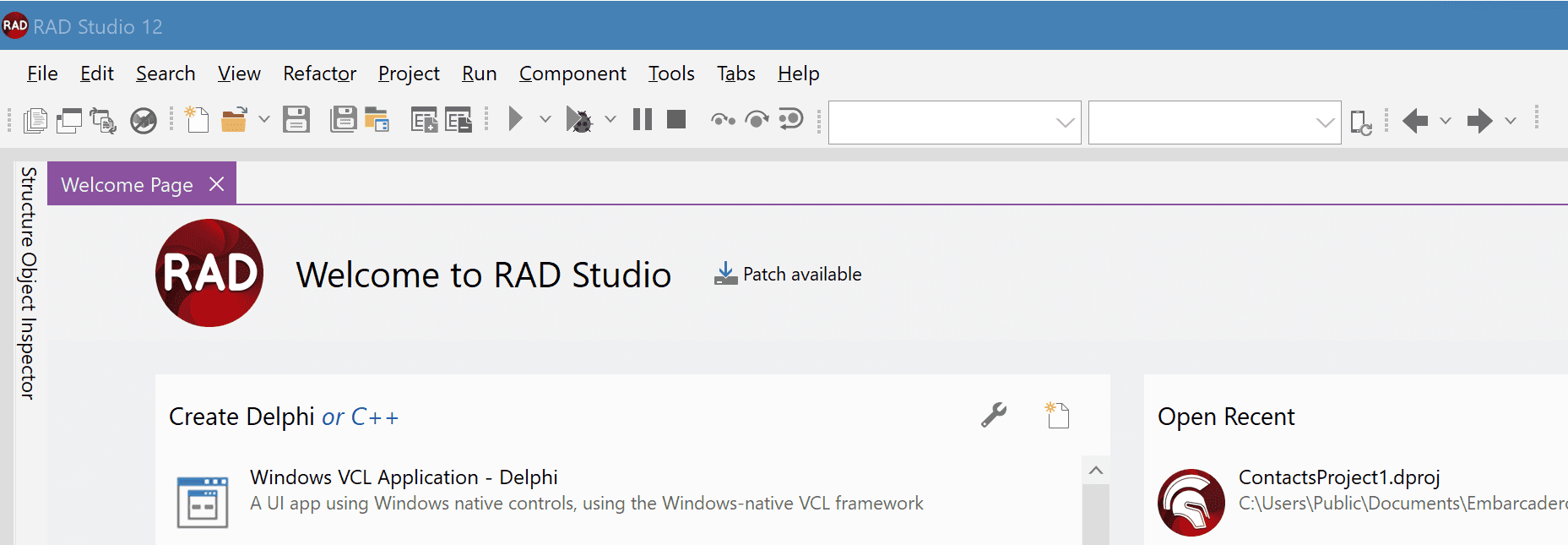The width and height of the screenshot is (1568, 545).
Task: Expand the second toolbar combo box
Action: (1326, 123)
